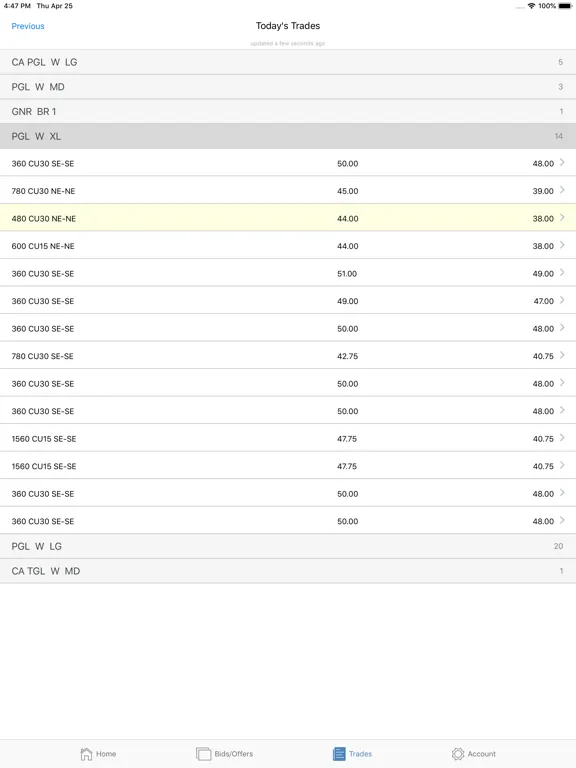Tap the Wi-Fi status icon
The image size is (576, 768).
tap(531, 6)
